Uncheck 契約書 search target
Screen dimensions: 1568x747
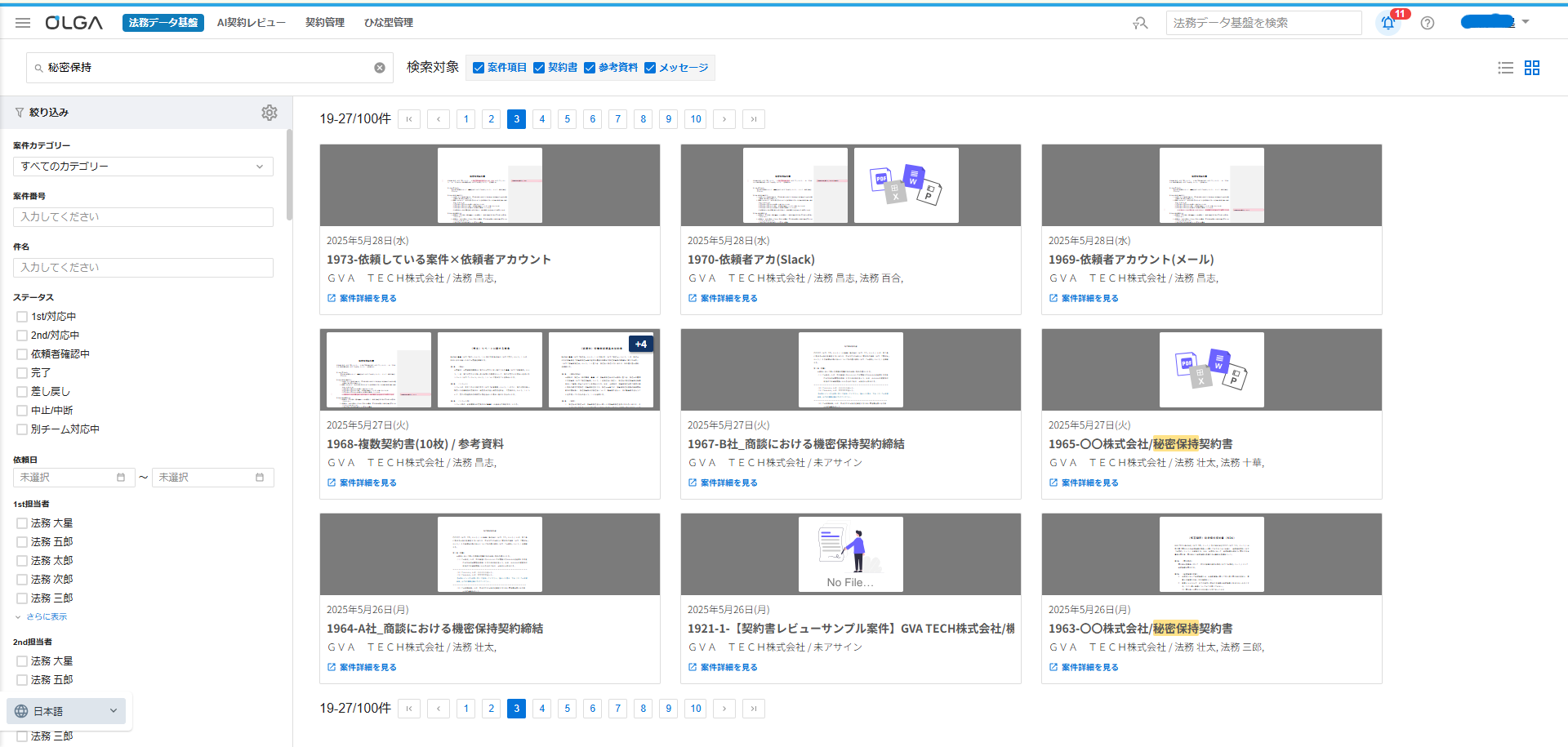(539, 68)
